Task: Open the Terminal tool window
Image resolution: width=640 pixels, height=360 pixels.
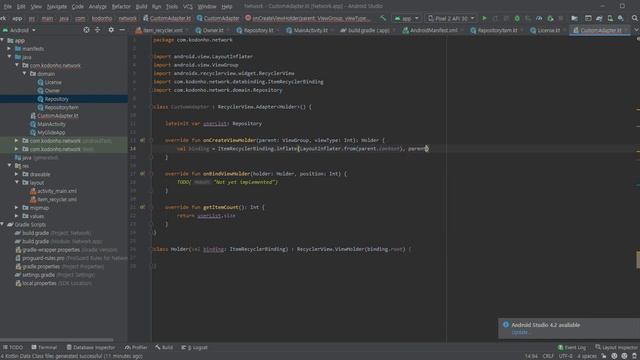Action: coord(44,347)
